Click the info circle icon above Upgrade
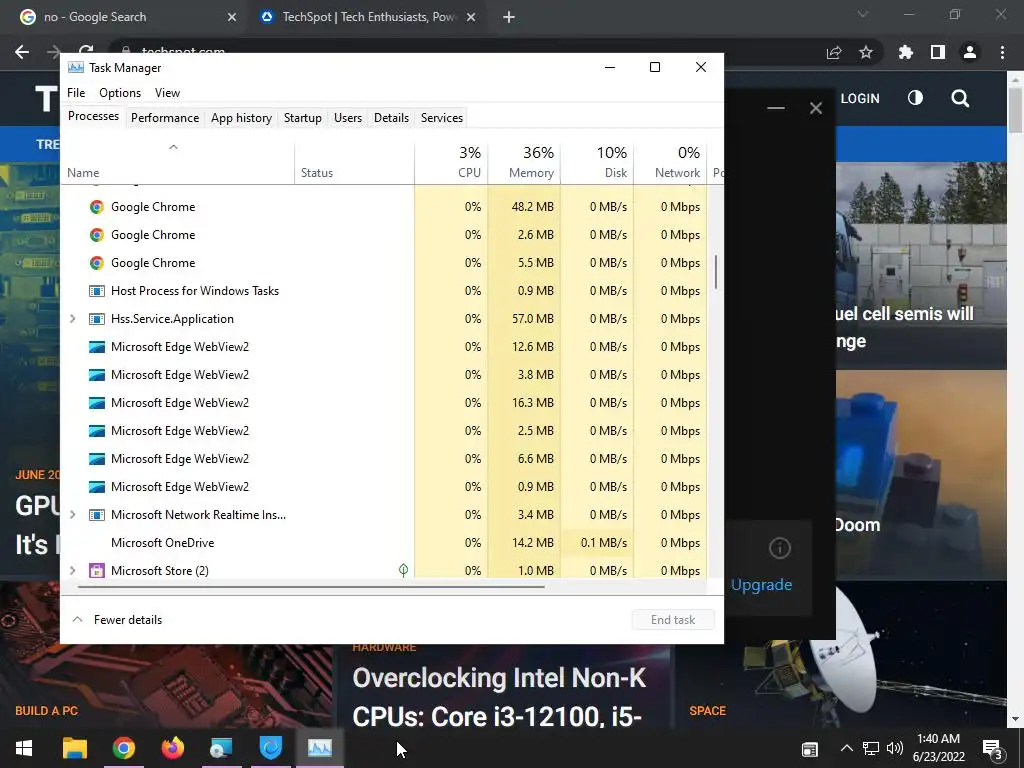Screen dimensions: 1024x768 coord(780,548)
